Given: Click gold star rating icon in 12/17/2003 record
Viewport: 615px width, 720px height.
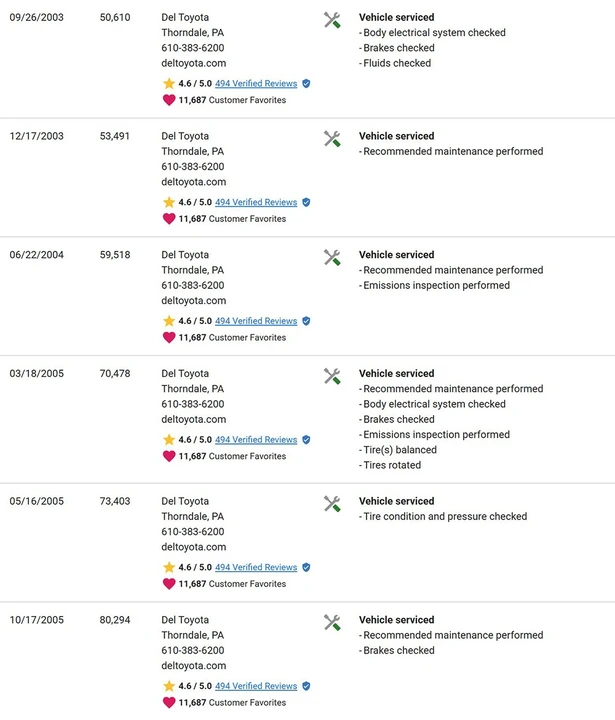Looking at the screenshot, I should tap(169, 202).
